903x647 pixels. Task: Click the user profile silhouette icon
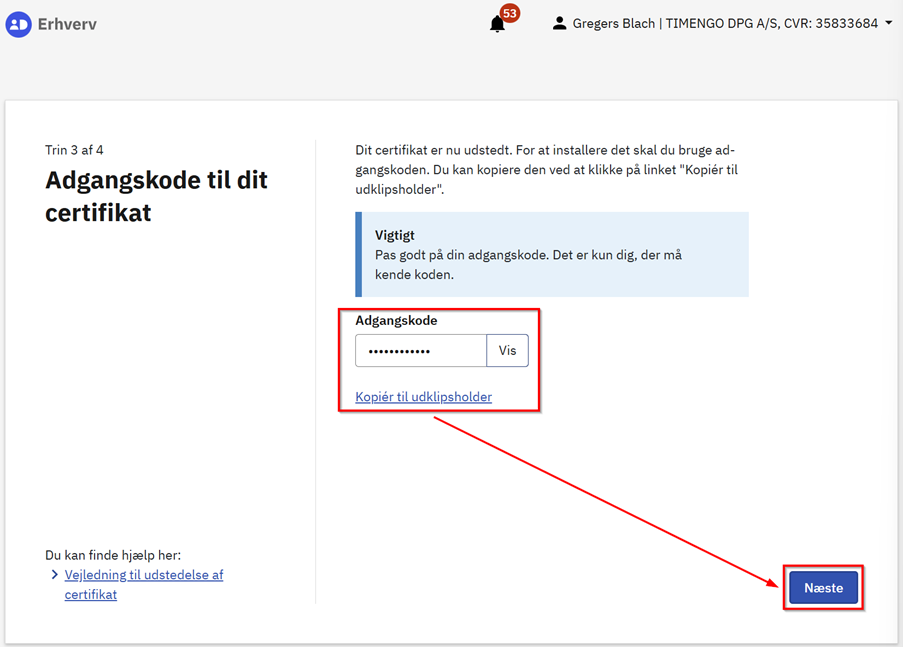pyautogui.click(x=559, y=23)
